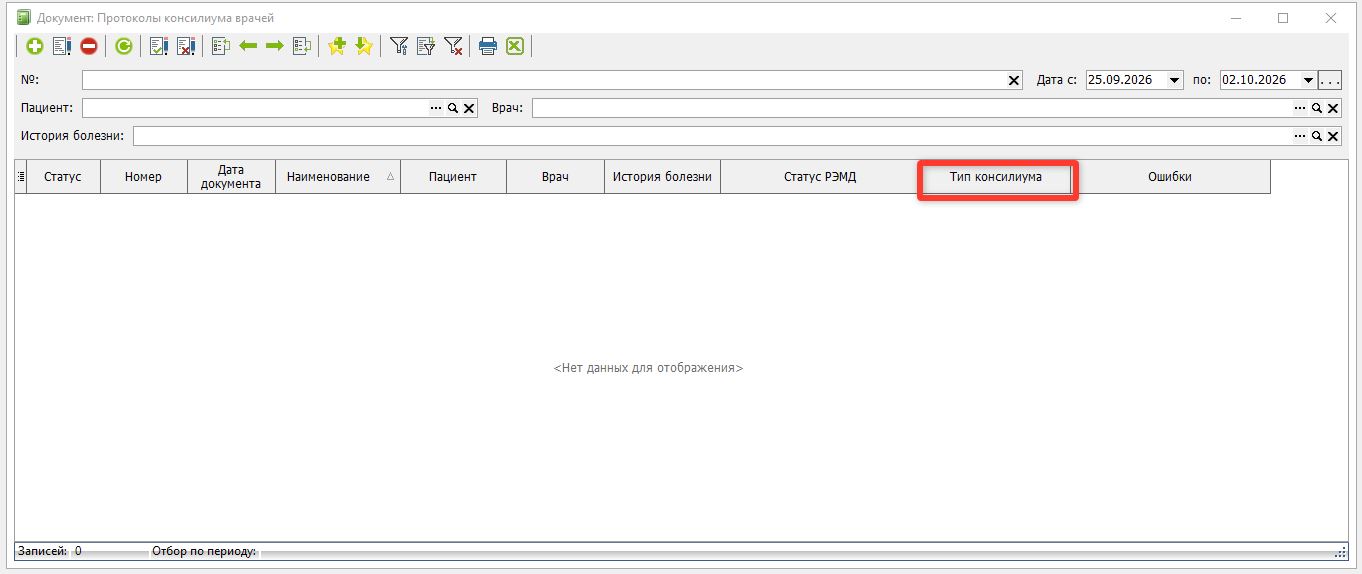The height and width of the screenshot is (574, 1362).
Task: Click the Пациент field magnifier search icon
Action: point(453,108)
